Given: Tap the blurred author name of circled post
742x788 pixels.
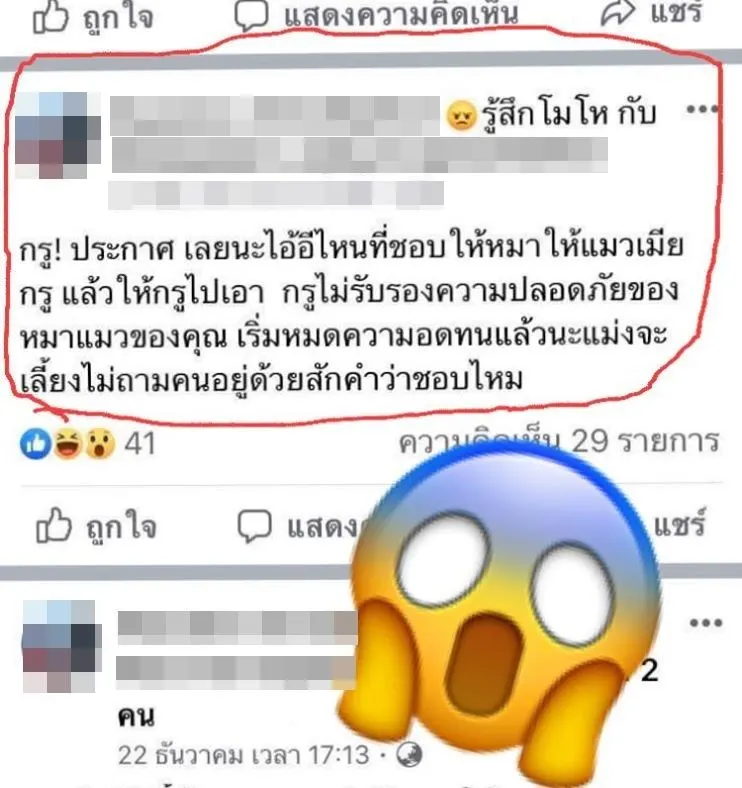Looking at the screenshot, I should pos(274,115).
